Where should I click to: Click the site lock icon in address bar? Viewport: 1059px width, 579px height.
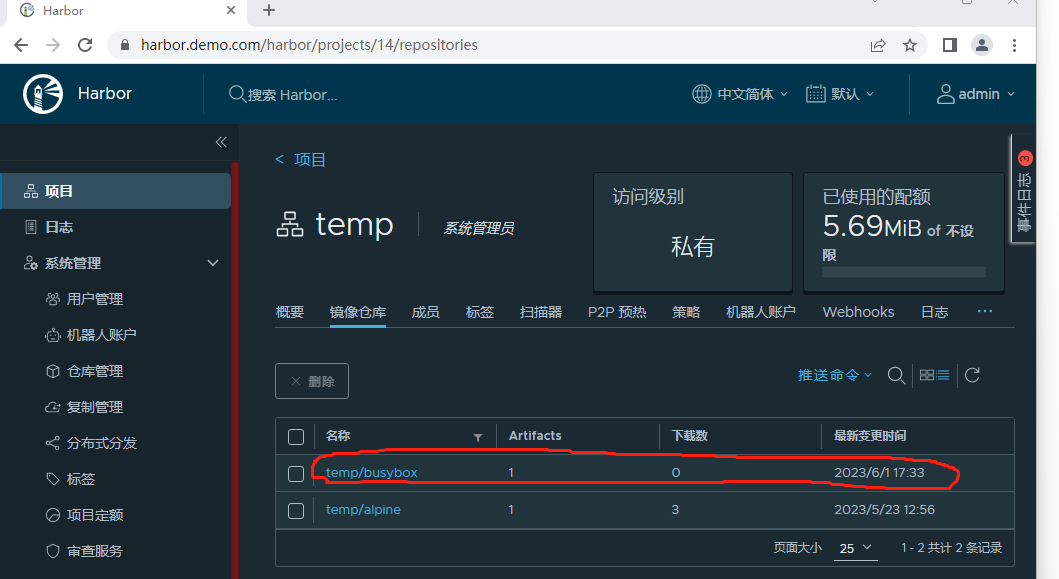pyautogui.click(x=124, y=45)
